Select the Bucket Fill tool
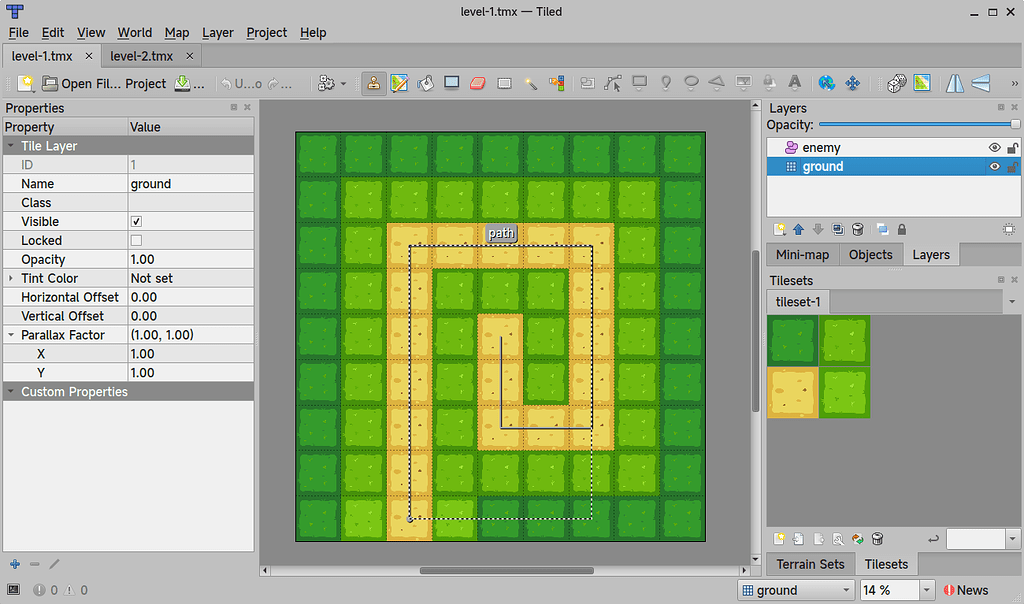Image resolution: width=1024 pixels, height=604 pixels. [x=424, y=84]
